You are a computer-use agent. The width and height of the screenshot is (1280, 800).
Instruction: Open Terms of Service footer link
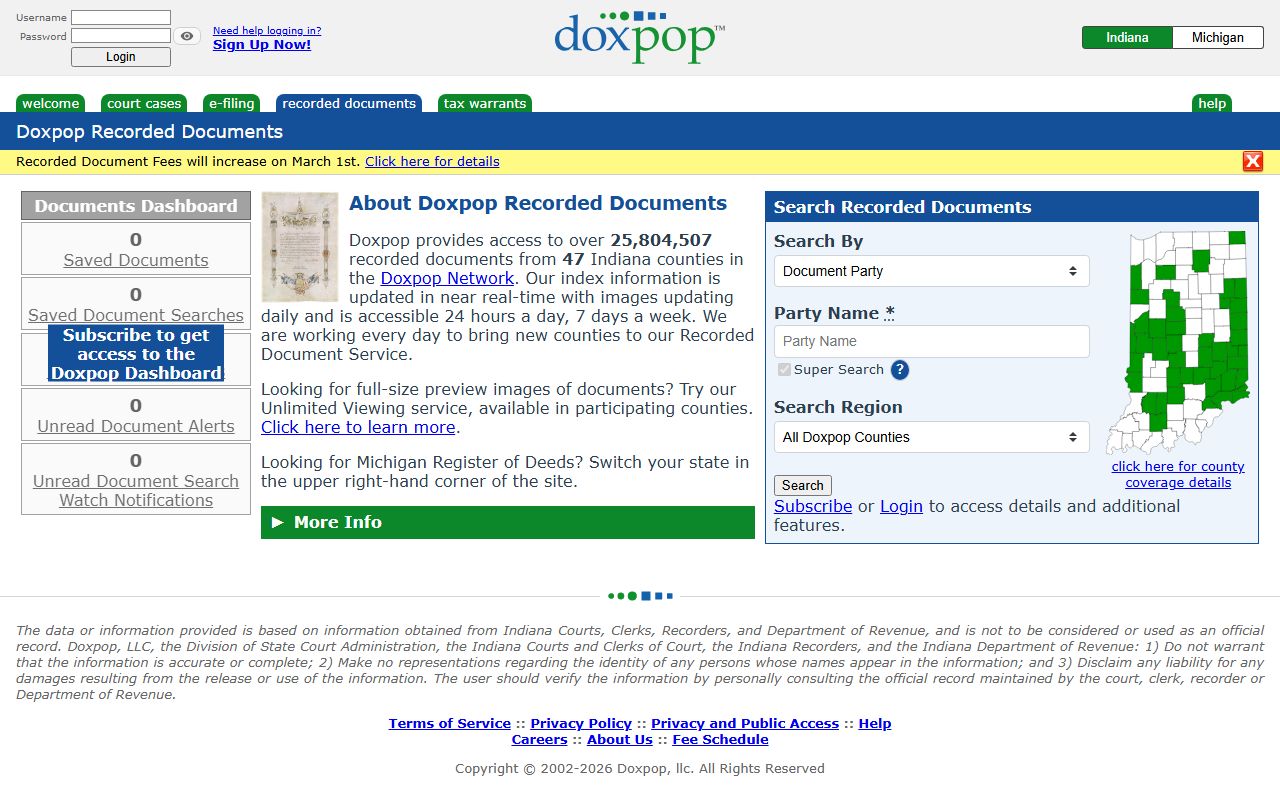click(450, 724)
